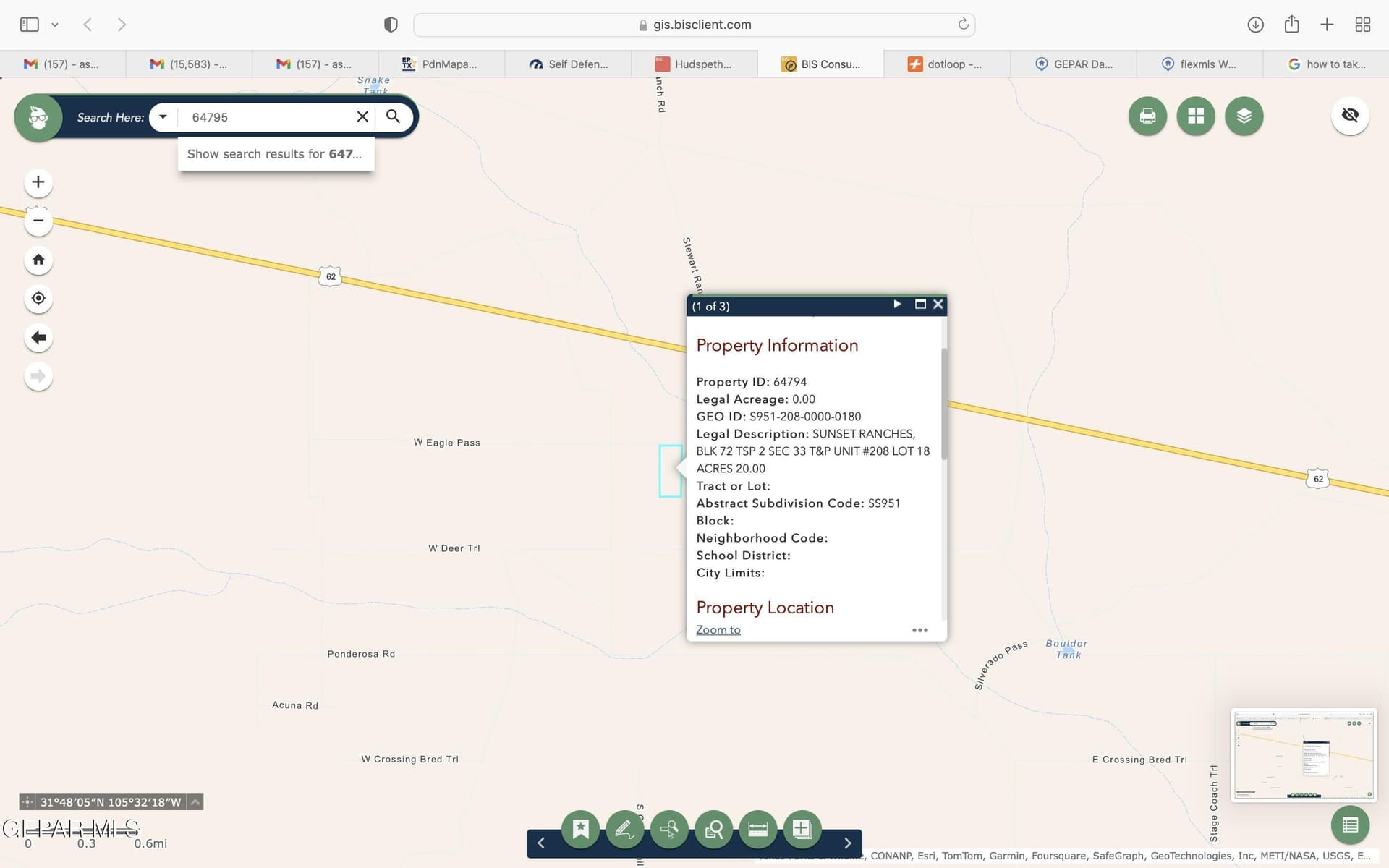
Task: Toggle the eye-slash visibility button
Action: (1349, 115)
